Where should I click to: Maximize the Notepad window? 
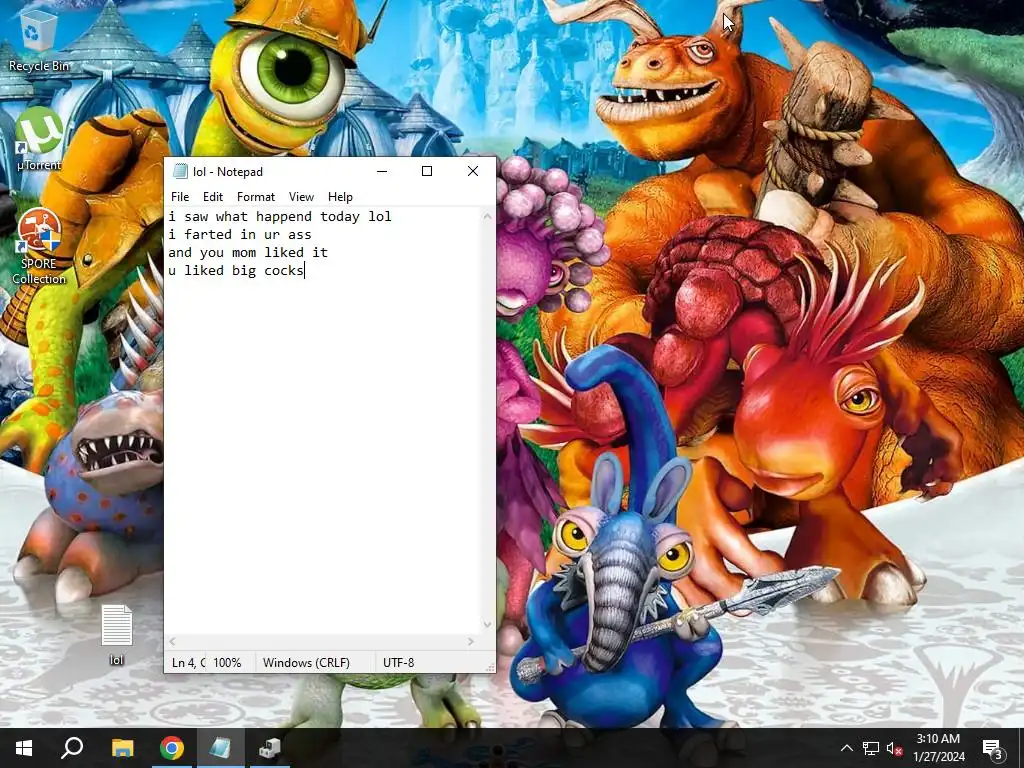(427, 171)
